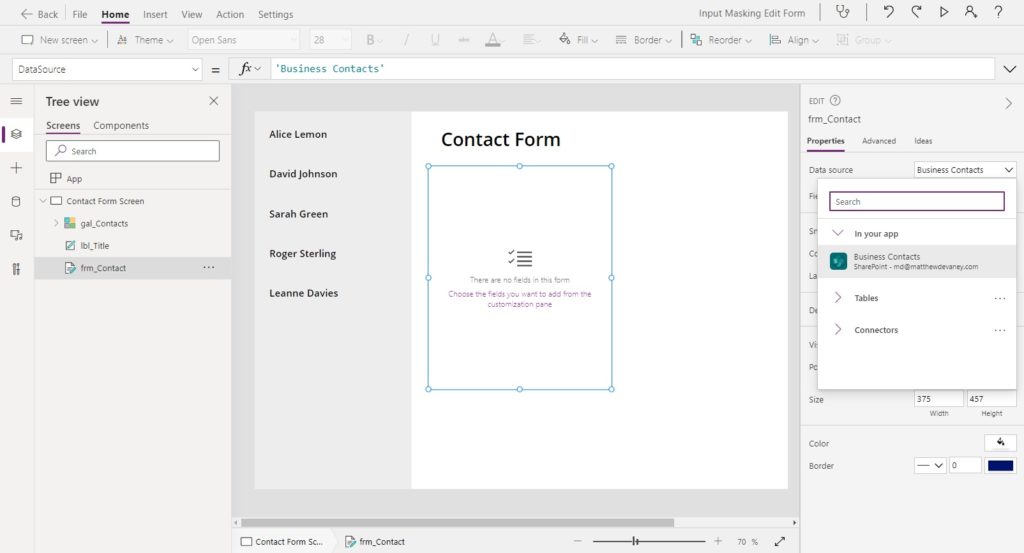Open the View tab
Image resolution: width=1024 pixels, height=553 pixels.
pyautogui.click(x=191, y=14)
